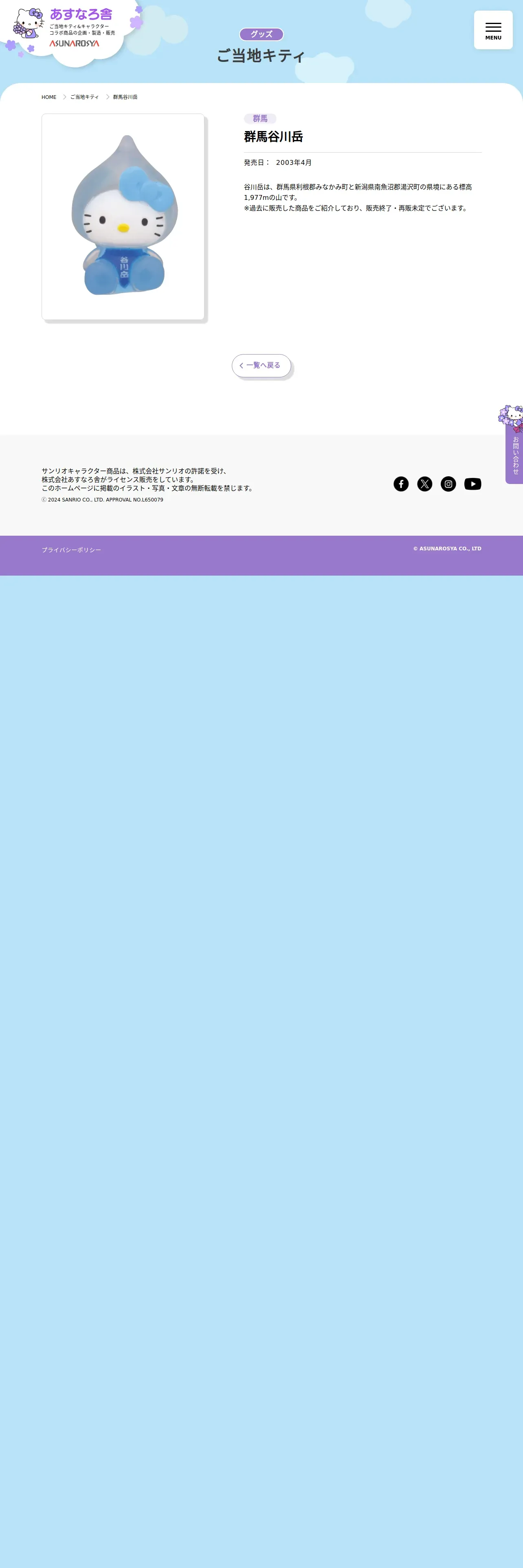Click the あすなろ舎 site logo
The height and width of the screenshot is (1568, 523).
tap(81, 14)
